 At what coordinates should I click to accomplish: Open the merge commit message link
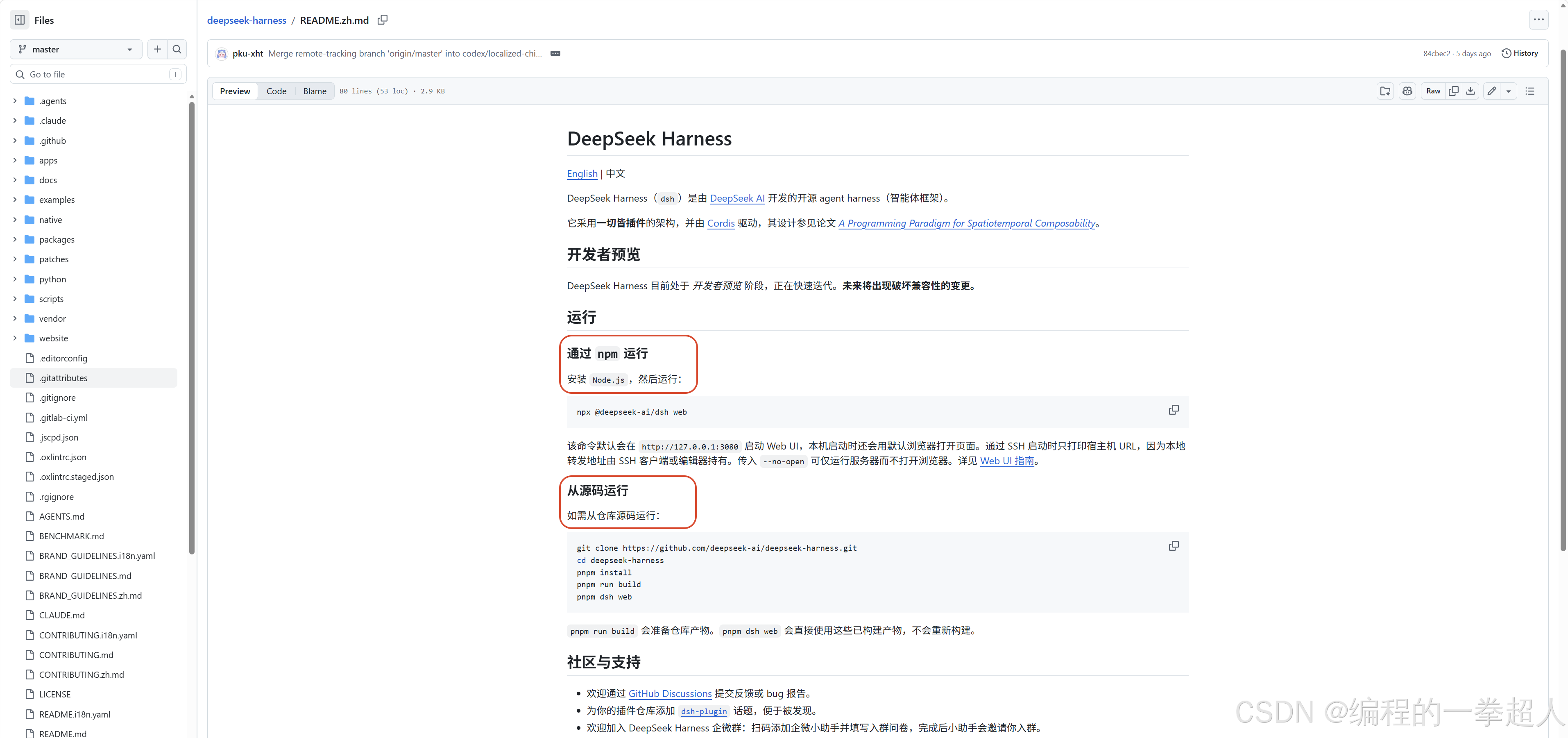click(x=405, y=54)
